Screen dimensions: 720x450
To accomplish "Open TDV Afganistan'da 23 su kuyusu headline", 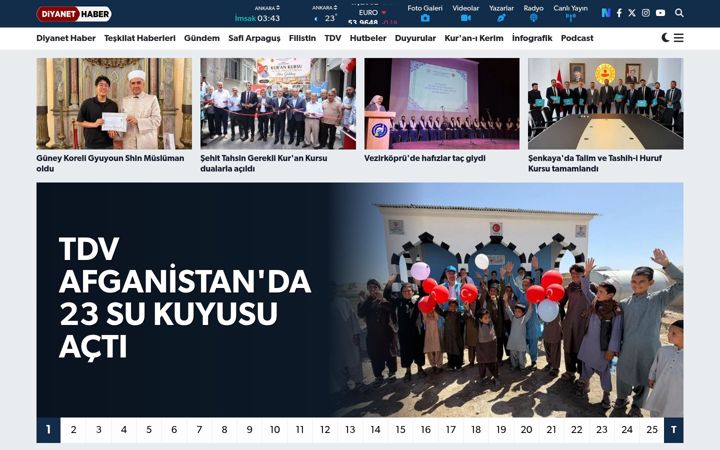I will point(185,298).
